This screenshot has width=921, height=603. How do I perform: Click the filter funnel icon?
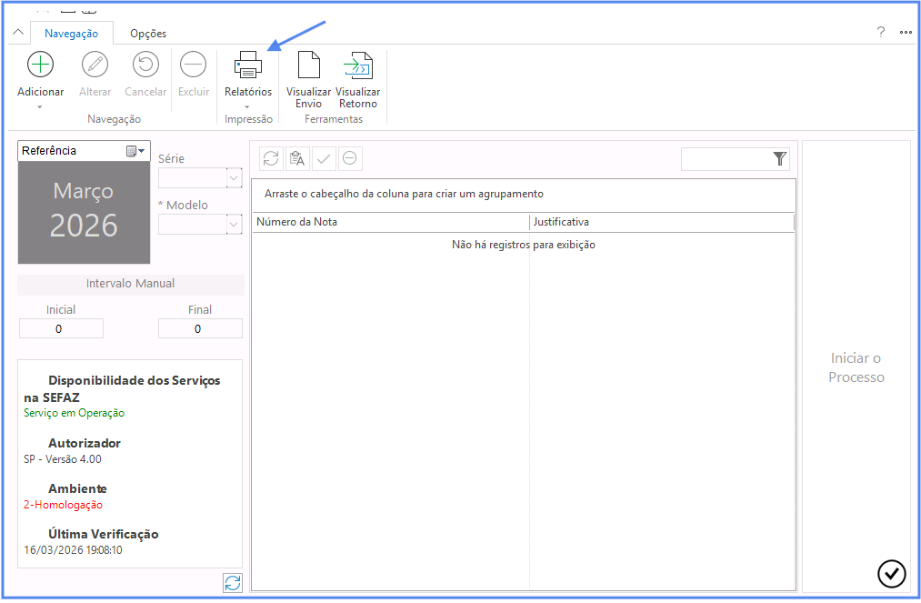tap(780, 159)
